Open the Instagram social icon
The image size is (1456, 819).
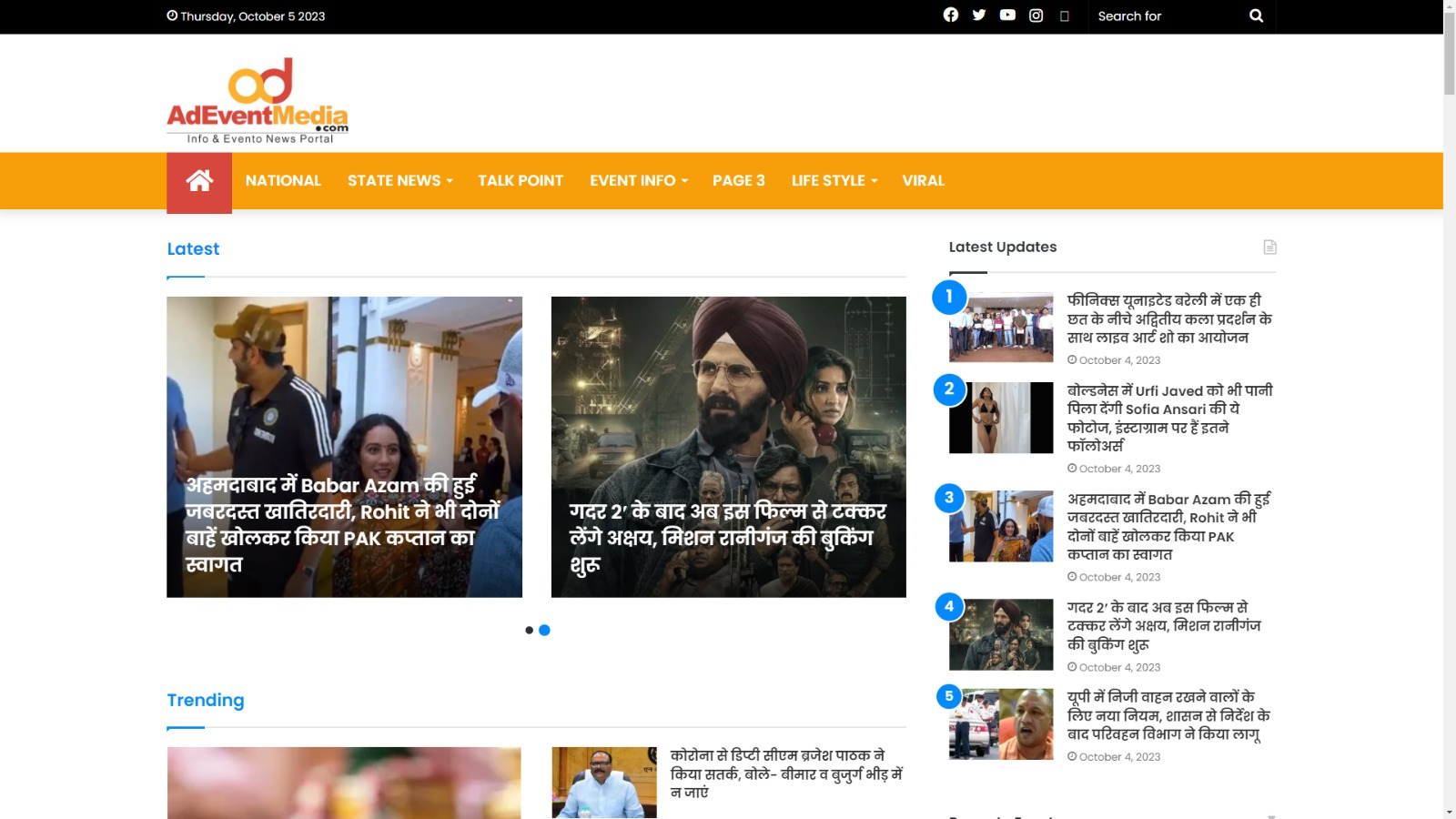[1036, 15]
